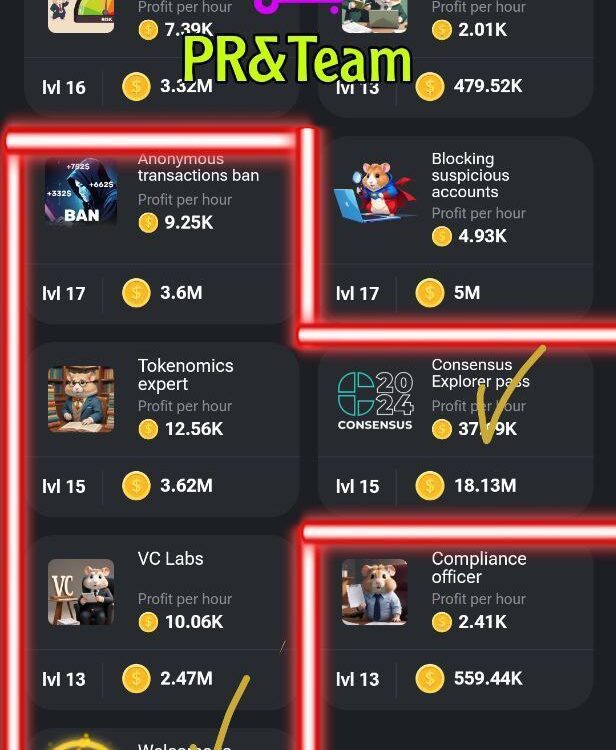Select the Tokenomics expert hamster thumbnail

81,399
